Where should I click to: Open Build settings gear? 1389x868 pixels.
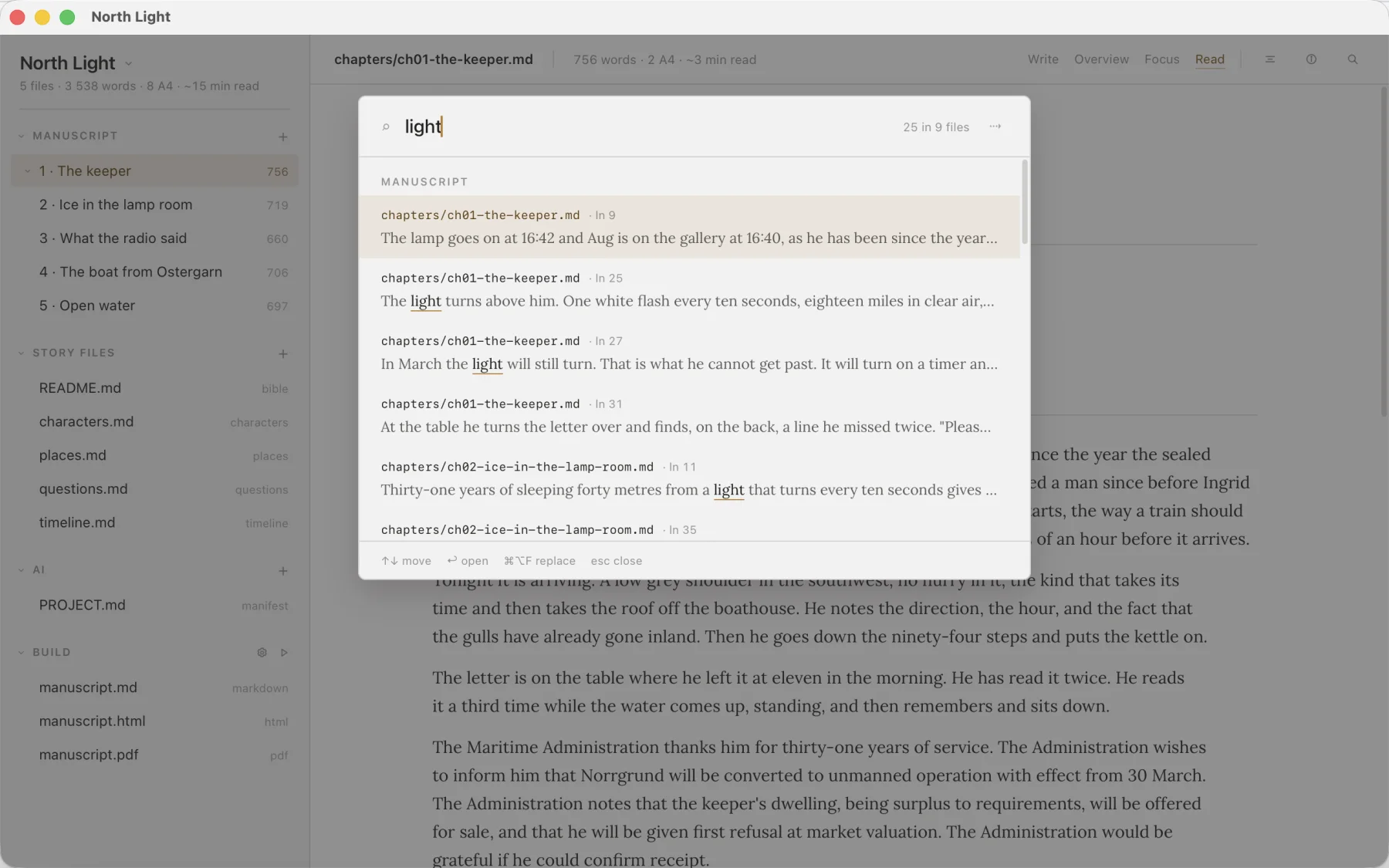point(262,653)
